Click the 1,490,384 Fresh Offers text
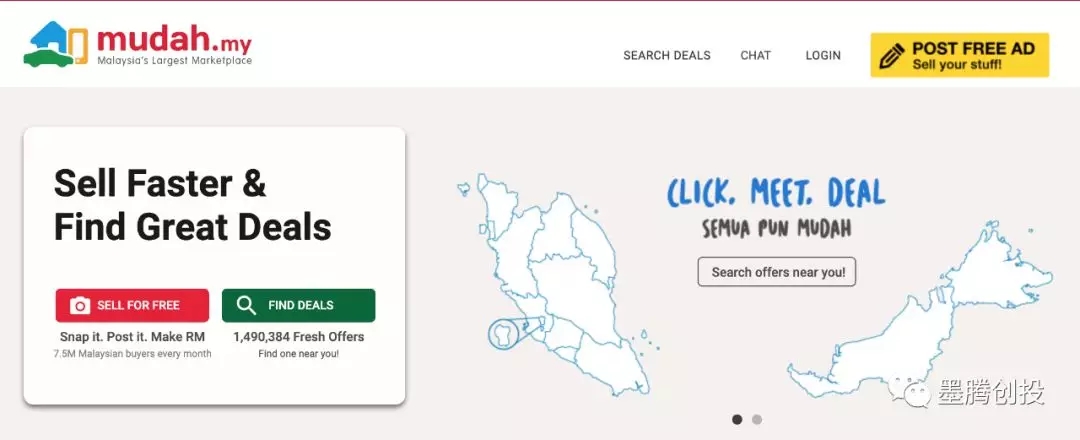The height and width of the screenshot is (440, 1080). (x=298, y=337)
